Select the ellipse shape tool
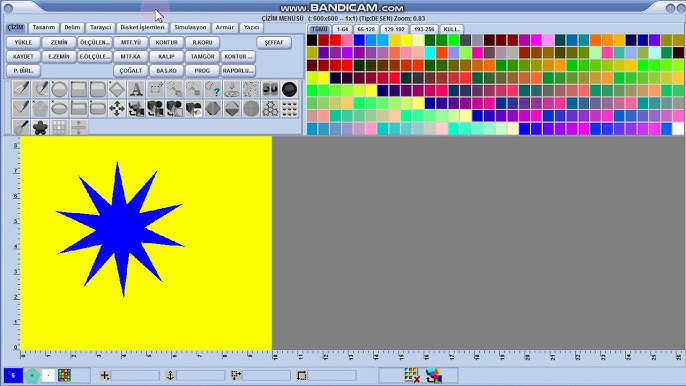Viewport: 686px width, 386px height. [x=60, y=108]
